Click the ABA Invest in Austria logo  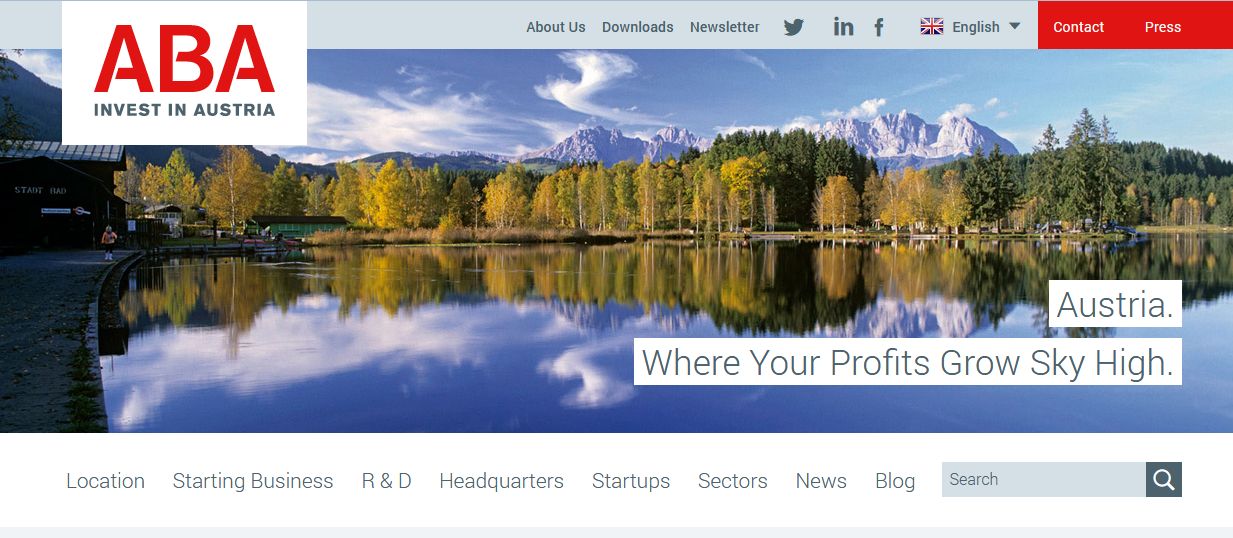click(x=184, y=73)
